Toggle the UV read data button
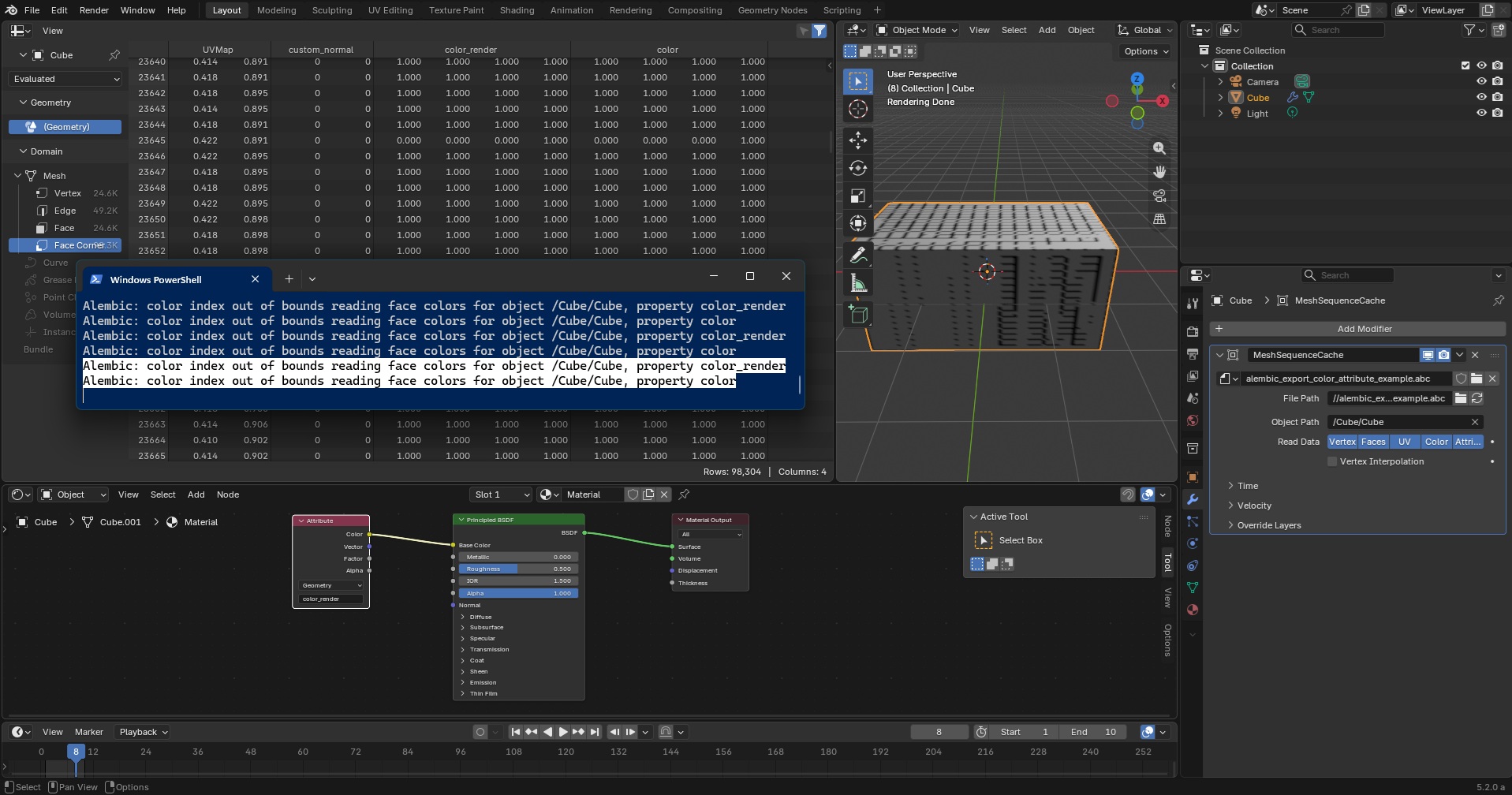The image size is (1512, 795). [1404, 442]
